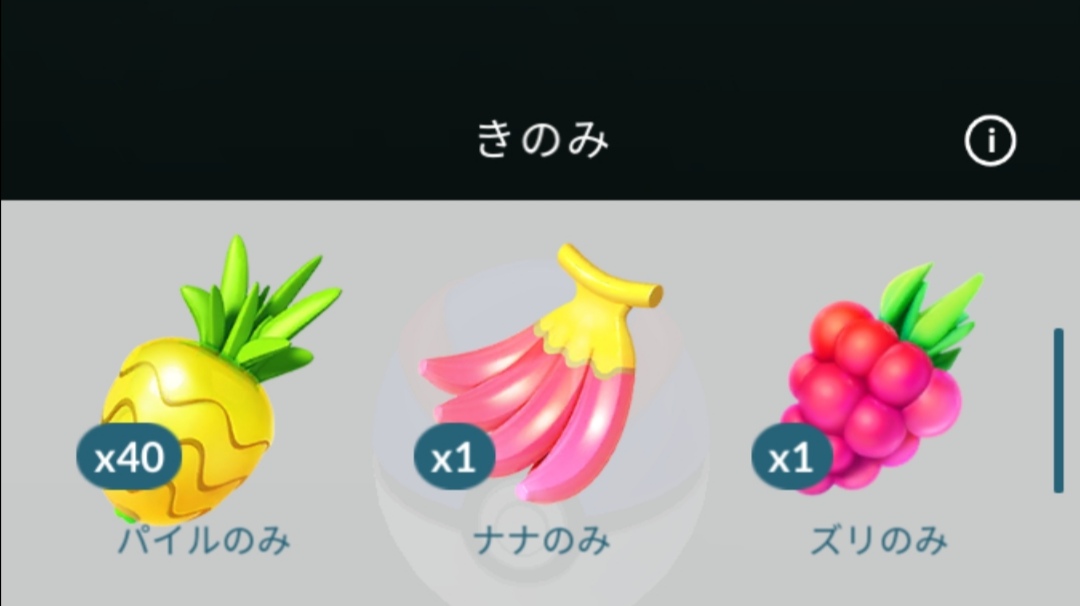Choose the パイルのみ label
1080x606 pixels.
tap(205, 540)
